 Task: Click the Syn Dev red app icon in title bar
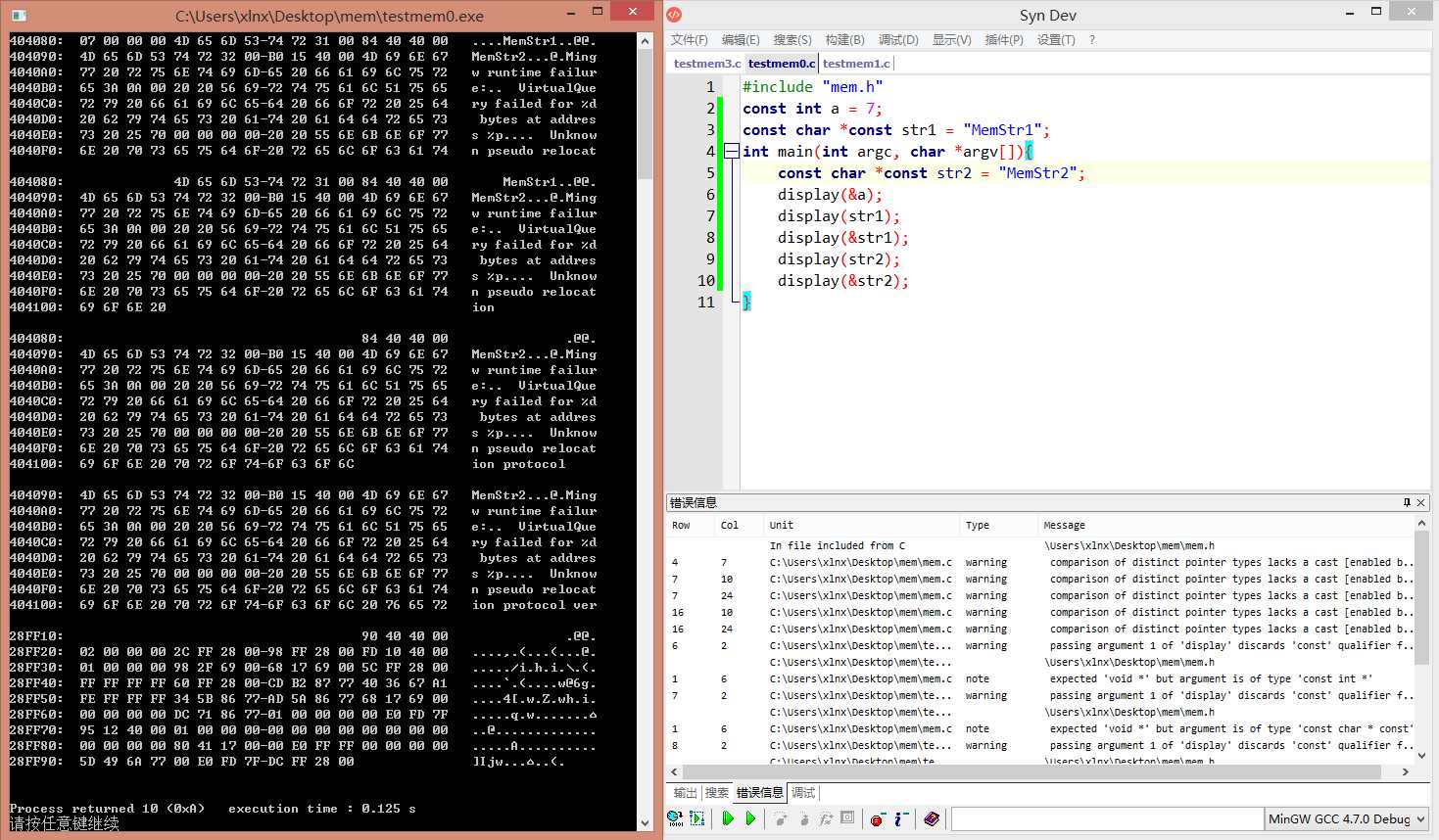[674, 15]
